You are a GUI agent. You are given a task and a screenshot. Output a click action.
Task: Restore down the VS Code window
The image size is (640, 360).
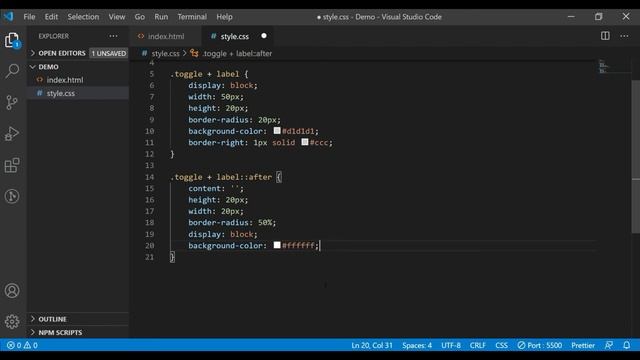(x=598, y=16)
